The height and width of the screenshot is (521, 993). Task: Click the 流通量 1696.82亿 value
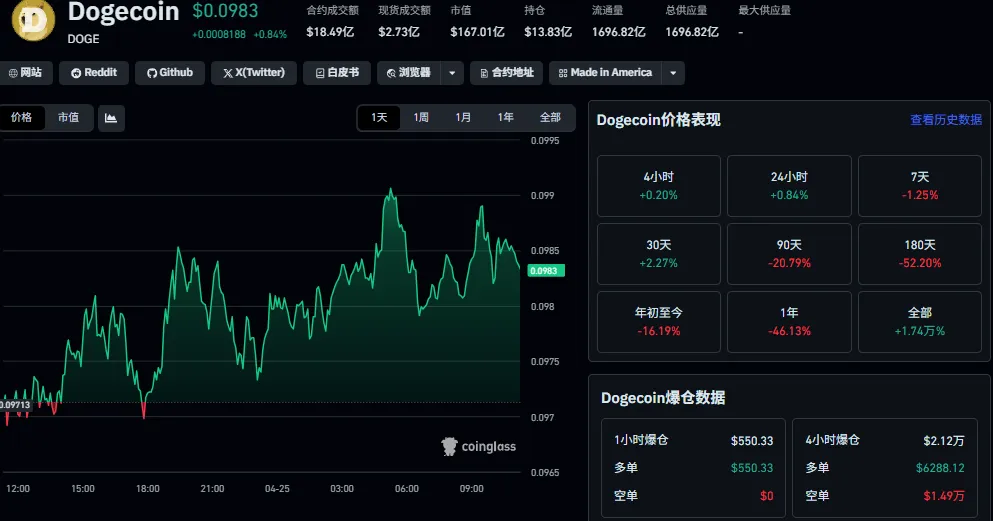click(619, 32)
